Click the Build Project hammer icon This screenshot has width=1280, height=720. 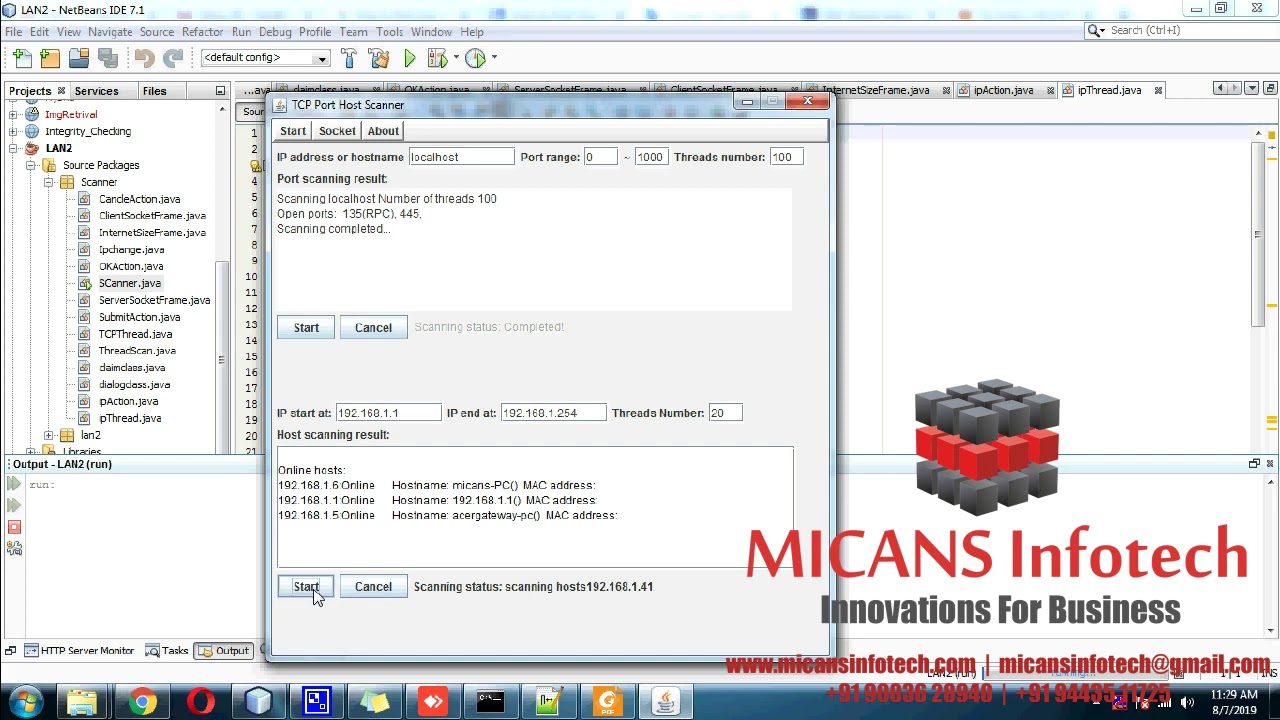[x=348, y=59]
